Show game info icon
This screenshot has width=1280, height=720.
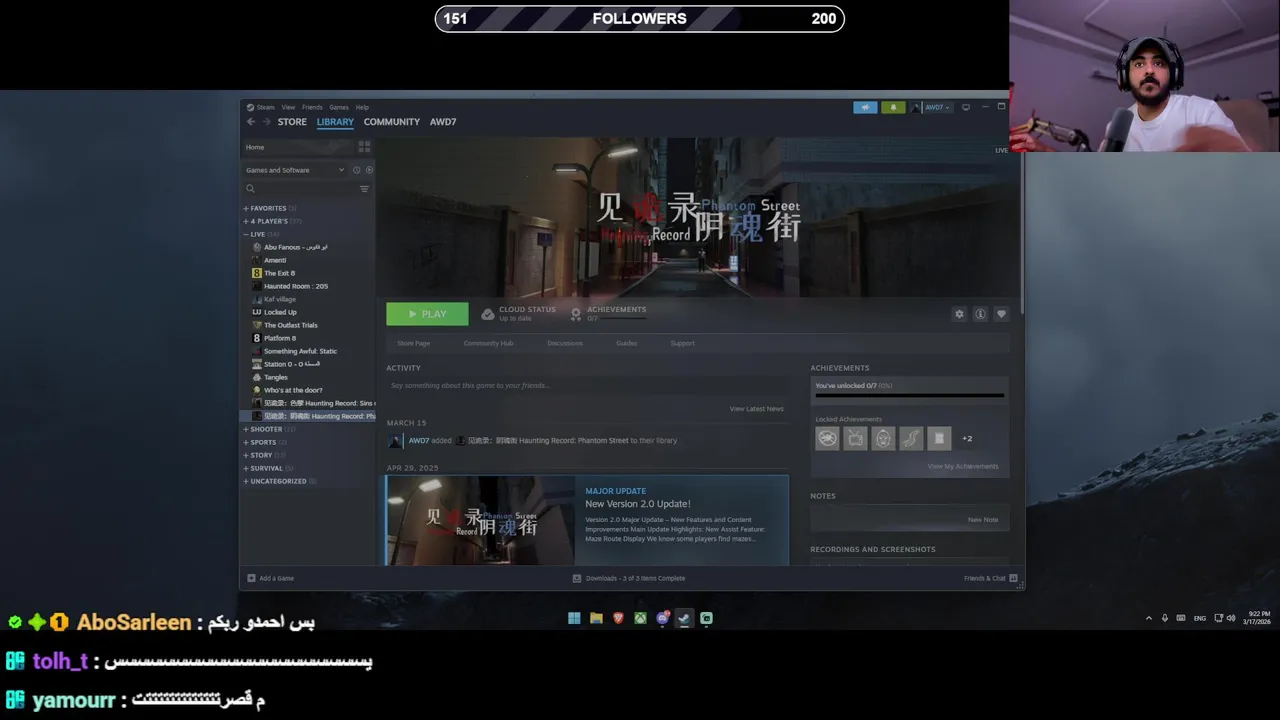980,314
